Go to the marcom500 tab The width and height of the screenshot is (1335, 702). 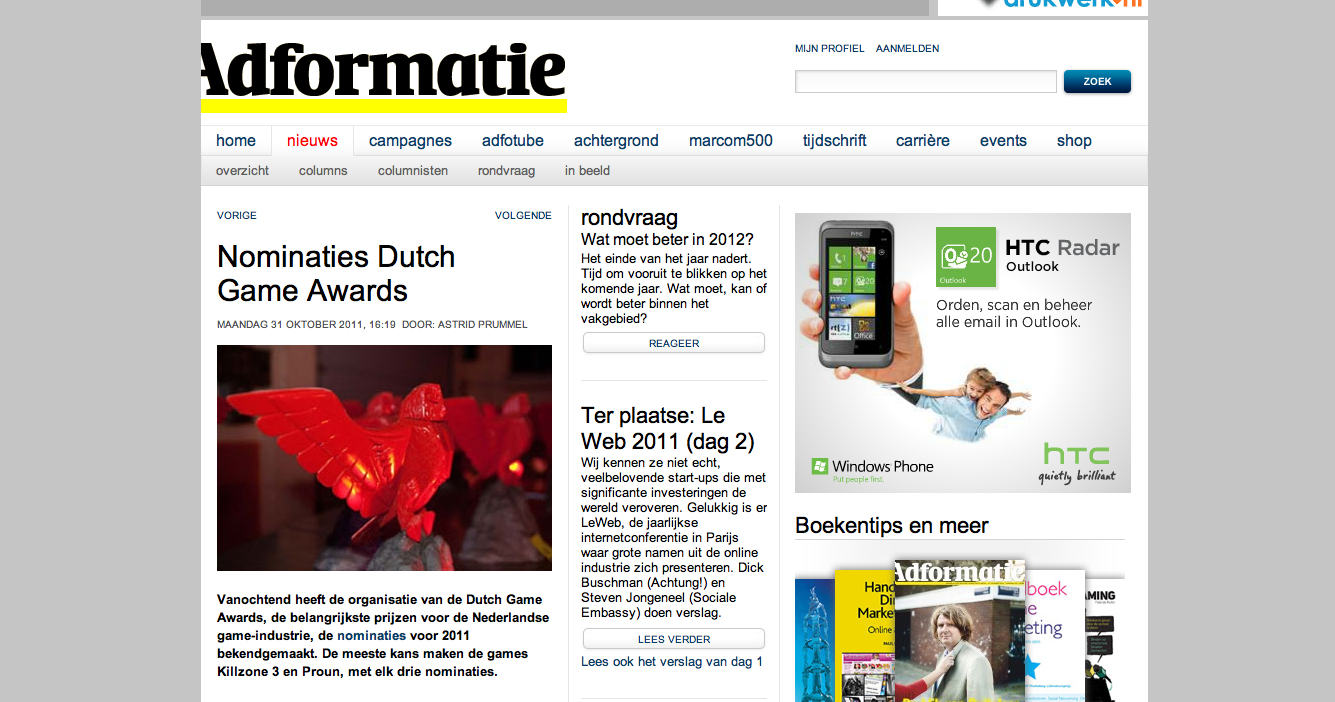coord(731,141)
